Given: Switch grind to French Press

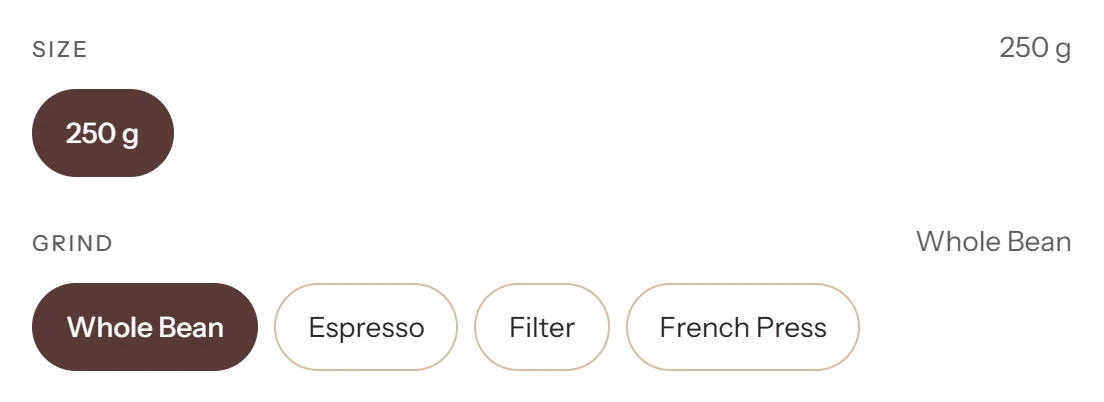Looking at the screenshot, I should (x=743, y=327).
